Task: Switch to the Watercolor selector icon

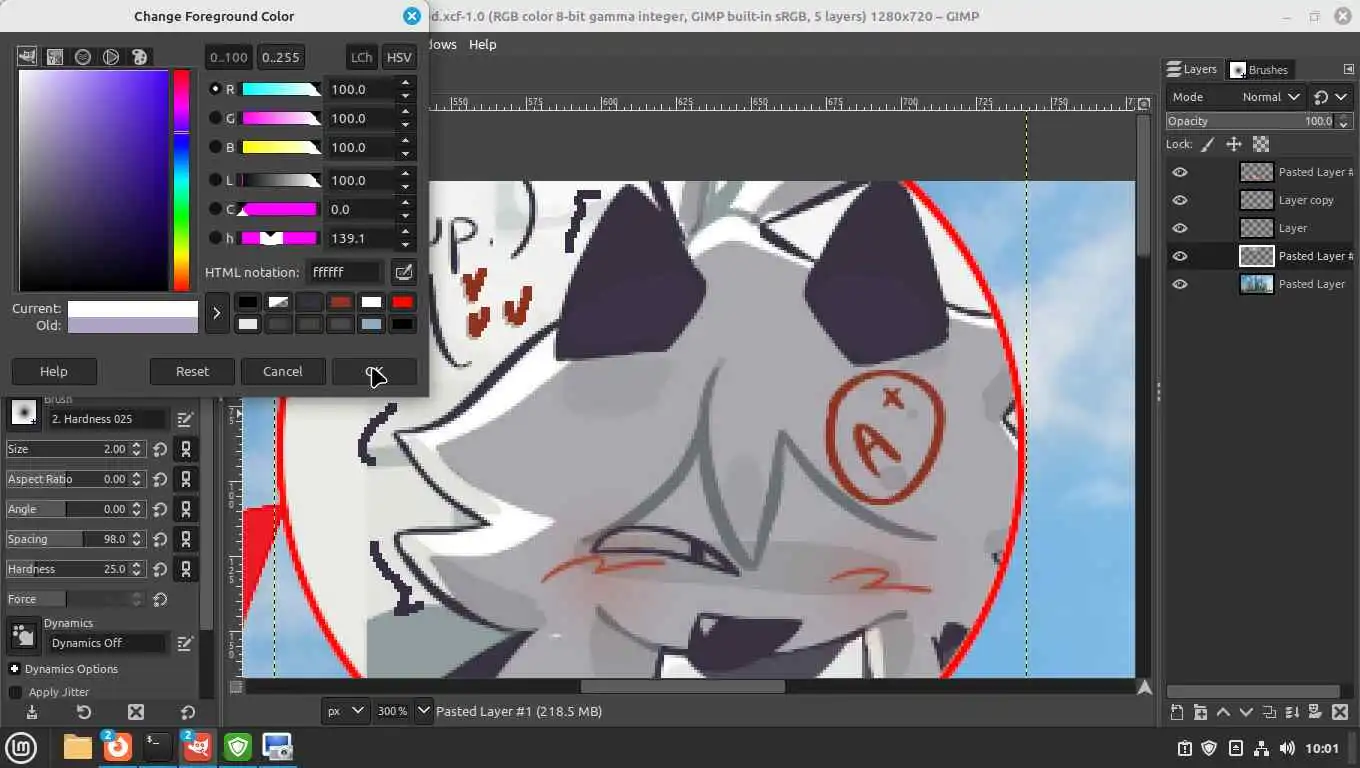Action: click(x=83, y=57)
